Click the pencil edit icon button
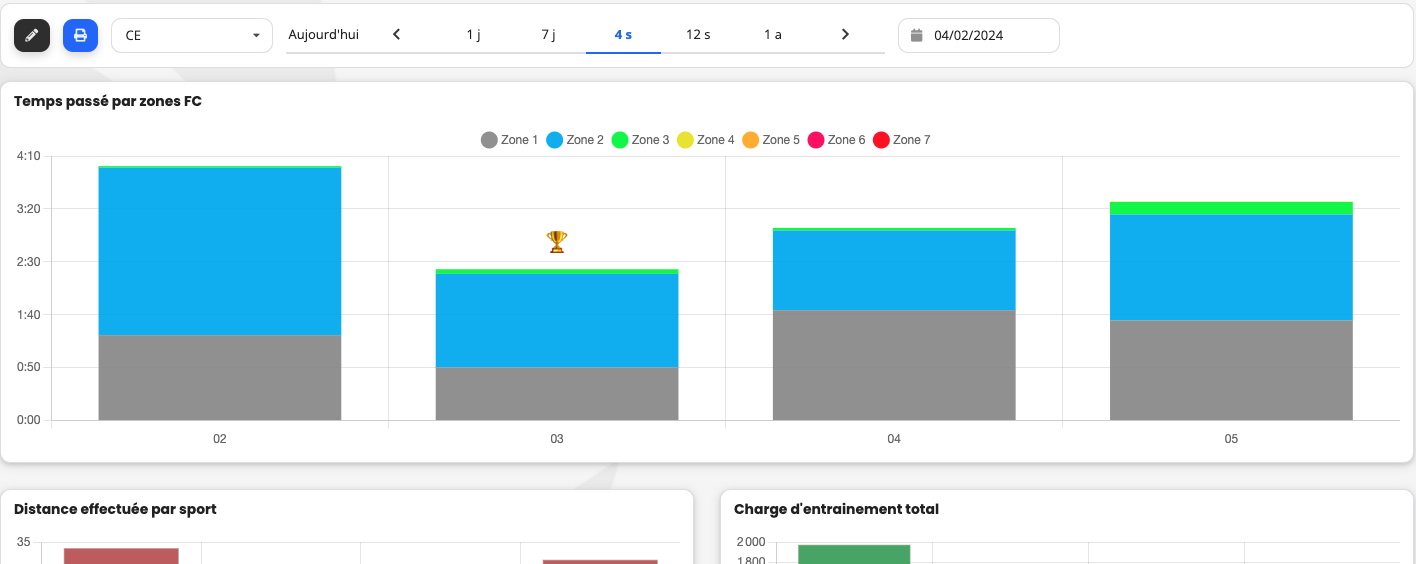The height and width of the screenshot is (564, 1416). tap(32, 35)
